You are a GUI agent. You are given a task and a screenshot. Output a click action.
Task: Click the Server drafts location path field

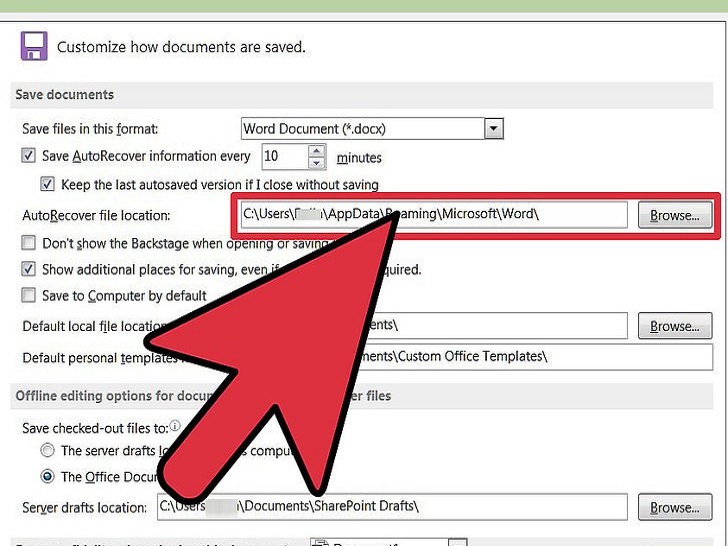(x=392, y=507)
